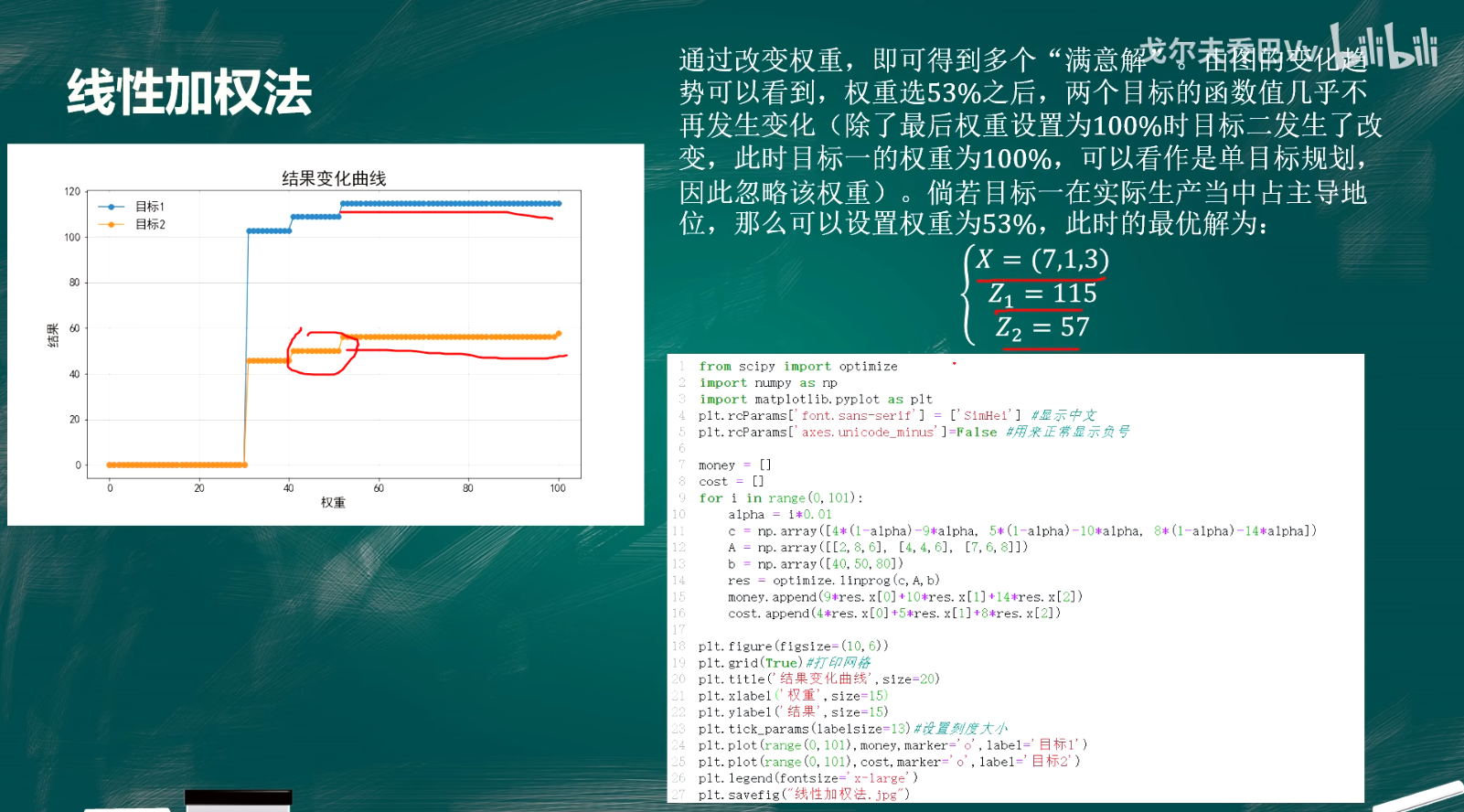Image resolution: width=1464 pixels, height=812 pixels.
Task: Select the x-axis label 权重
Action: coord(333,502)
